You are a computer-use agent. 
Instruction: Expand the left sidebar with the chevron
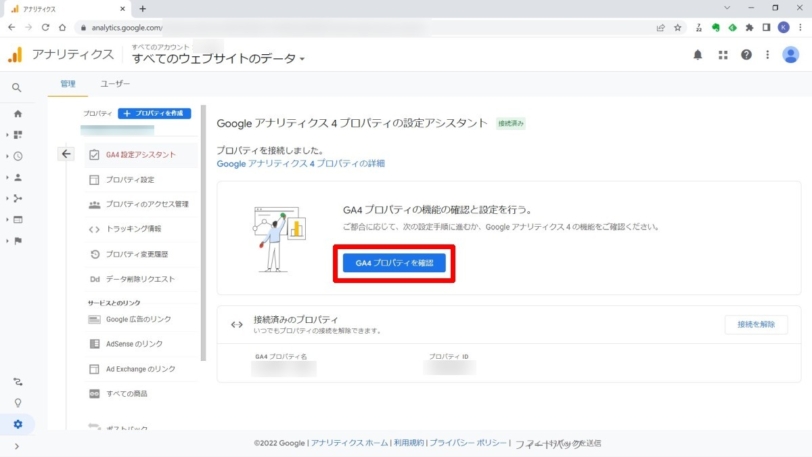[x=17, y=446]
